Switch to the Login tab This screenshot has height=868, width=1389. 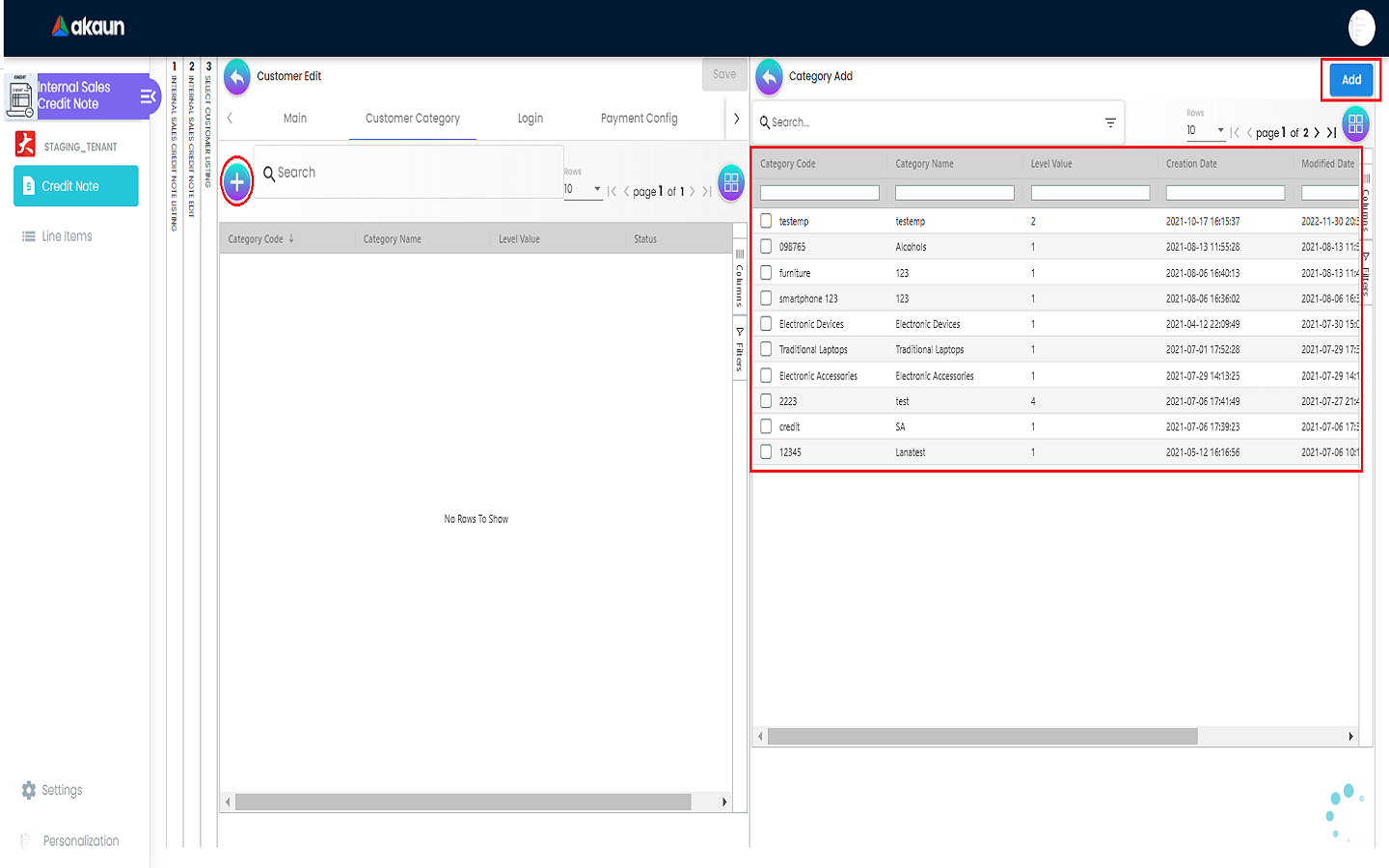(x=530, y=119)
